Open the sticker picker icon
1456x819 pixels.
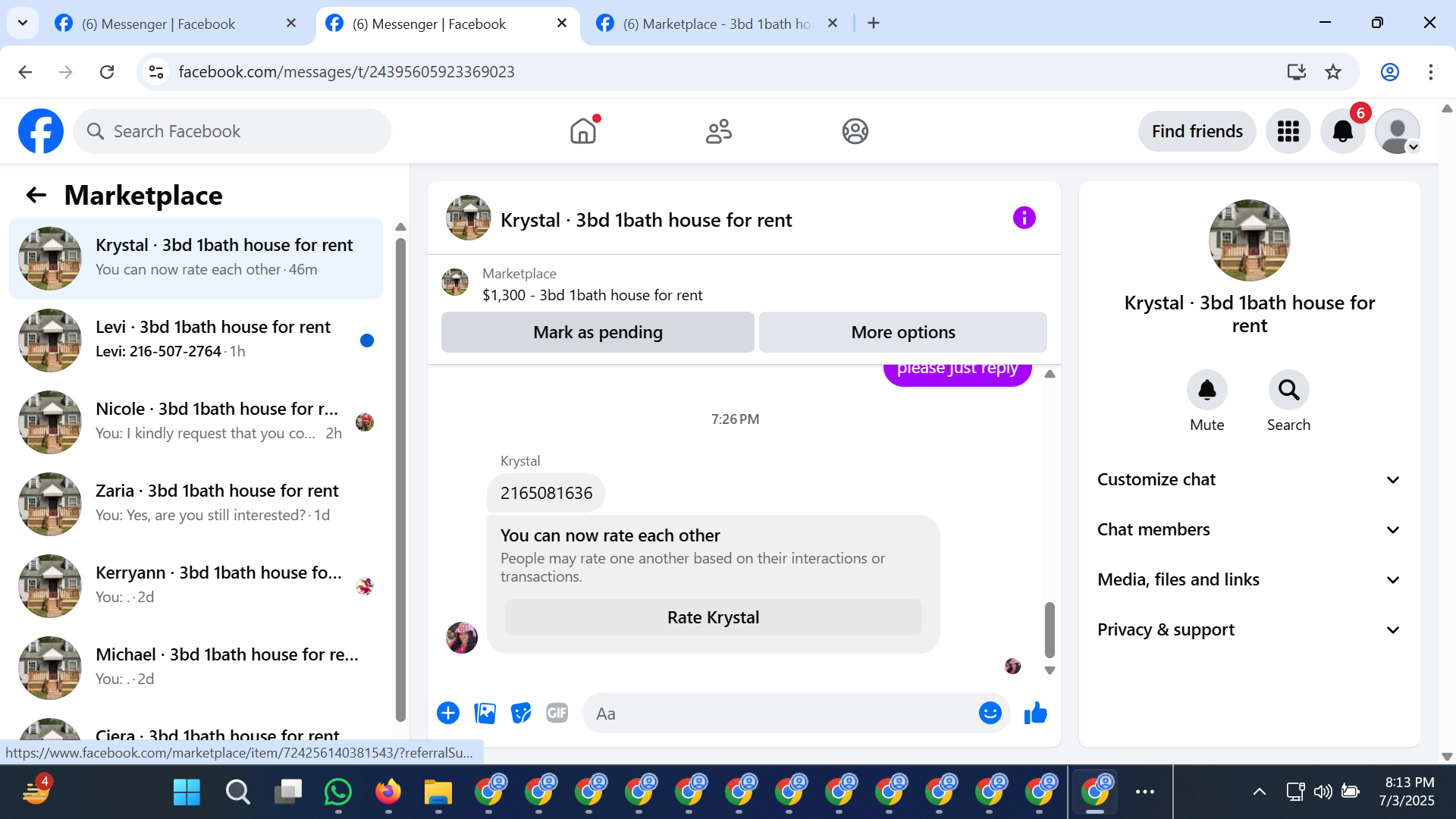(x=521, y=714)
